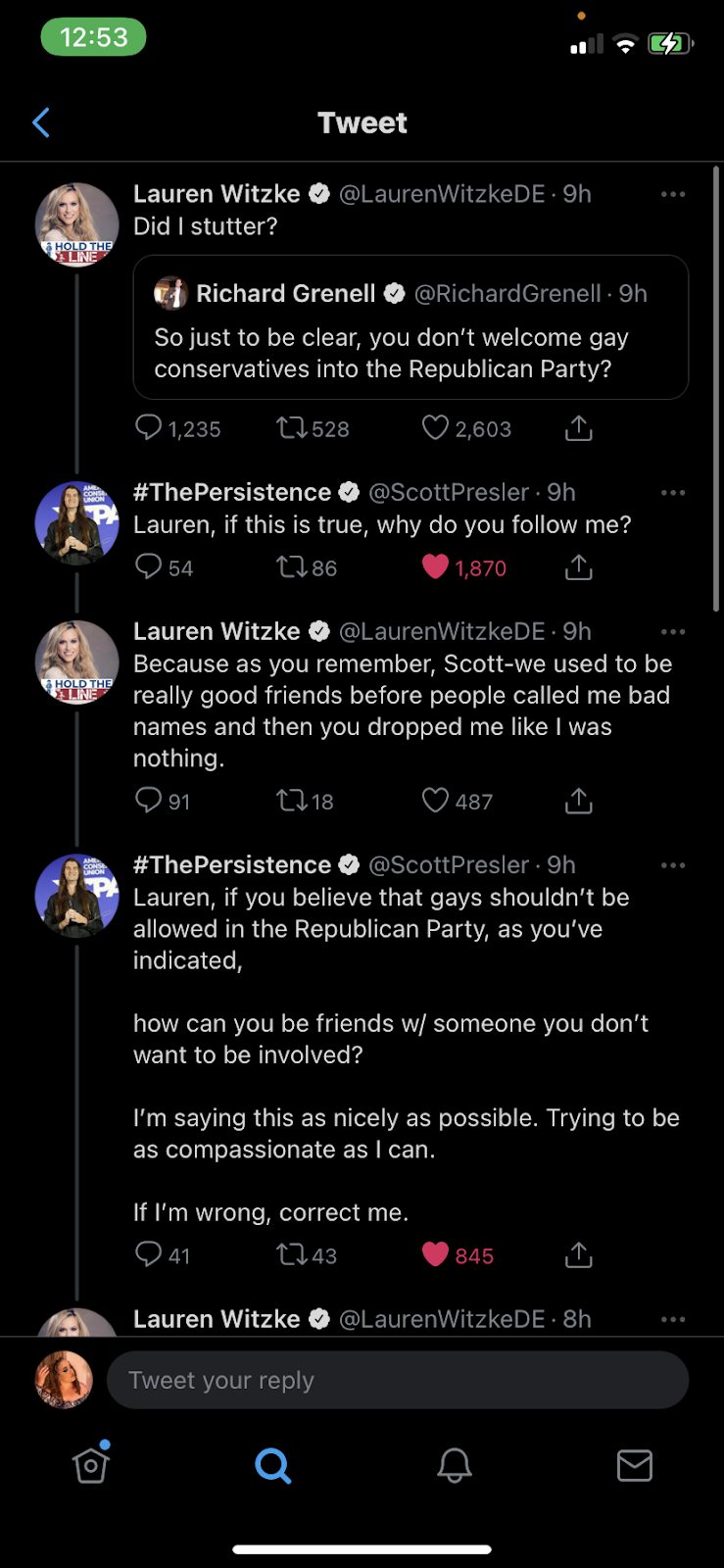Open more options on the "really good friends" tweet
Screen dimensions: 724x1568
tap(673, 631)
